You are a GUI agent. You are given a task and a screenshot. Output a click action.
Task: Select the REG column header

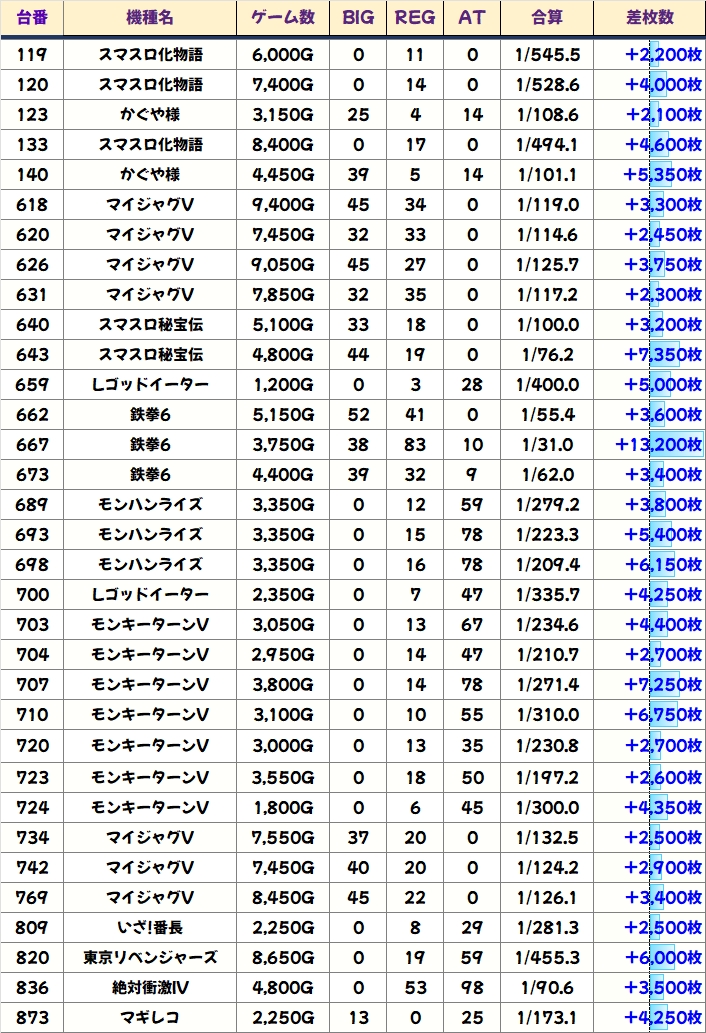(x=415, y=18)
